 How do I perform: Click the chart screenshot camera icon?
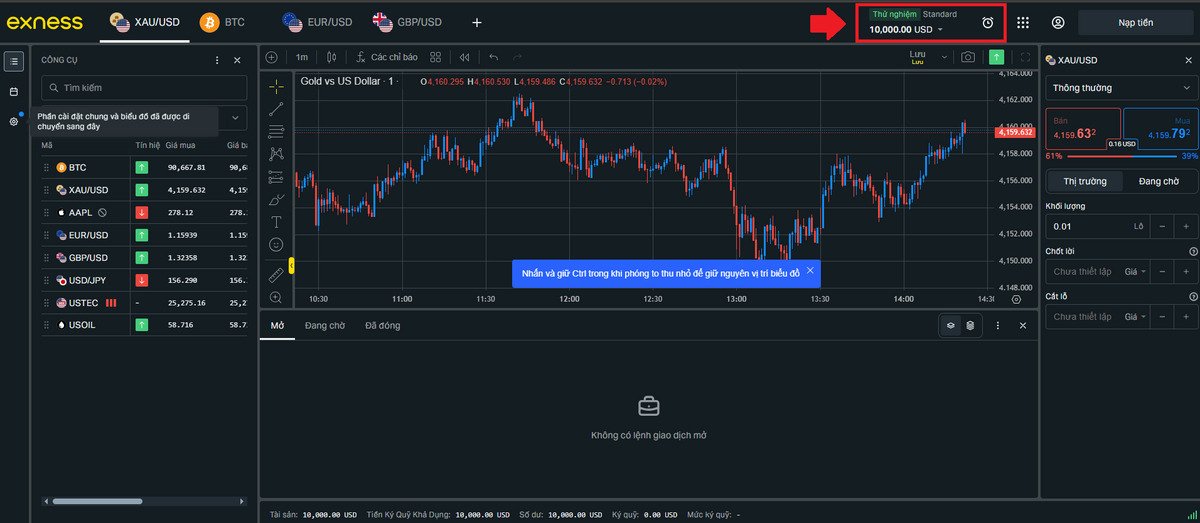click(968, 57)
